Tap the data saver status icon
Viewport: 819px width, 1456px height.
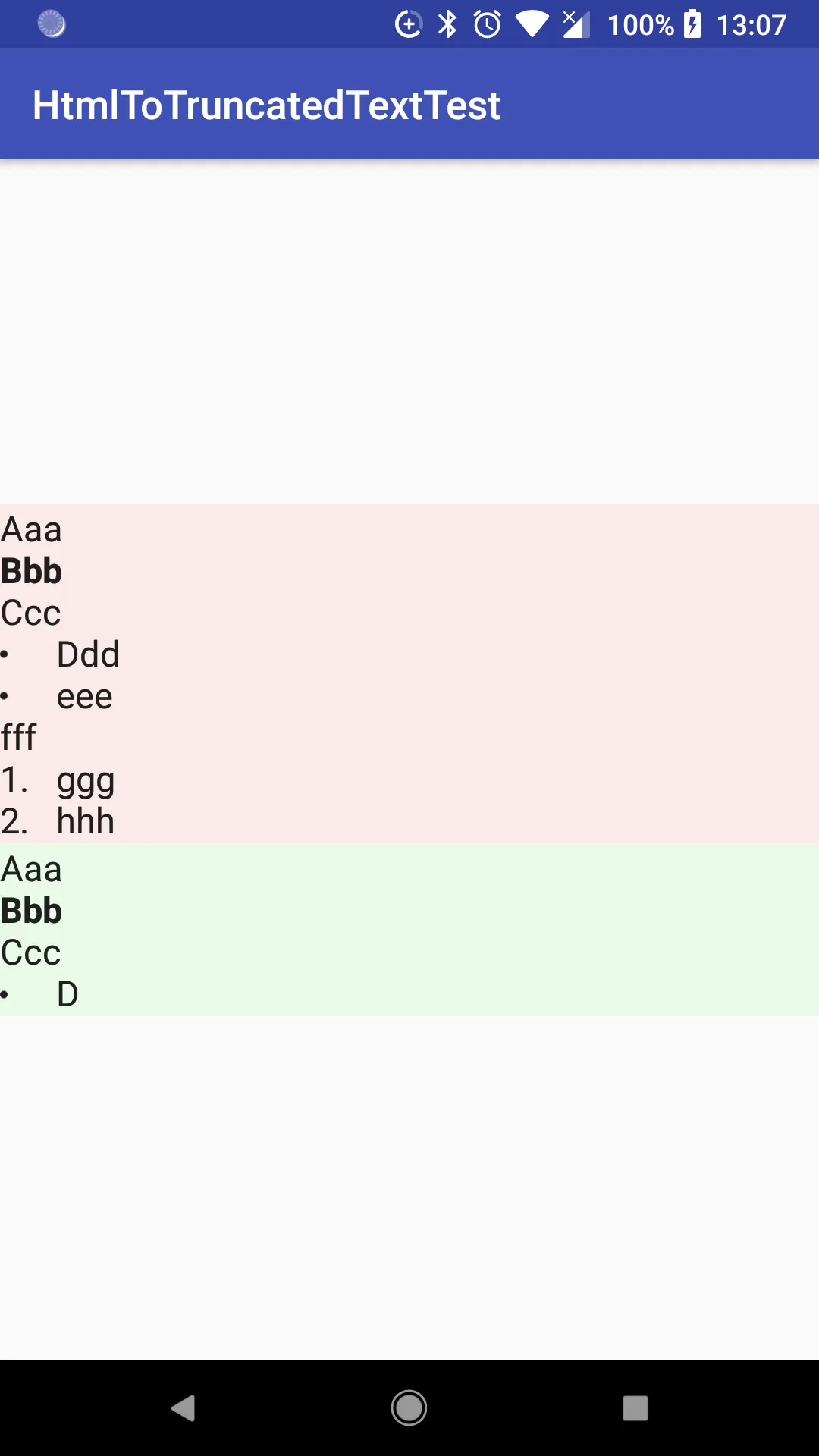(x=409, y=24)
